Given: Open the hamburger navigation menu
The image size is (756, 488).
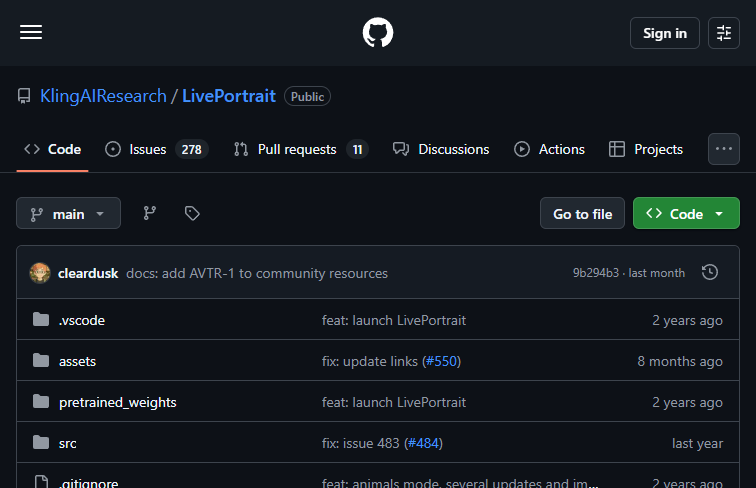Looking at the screenshot, I should 31,32.
